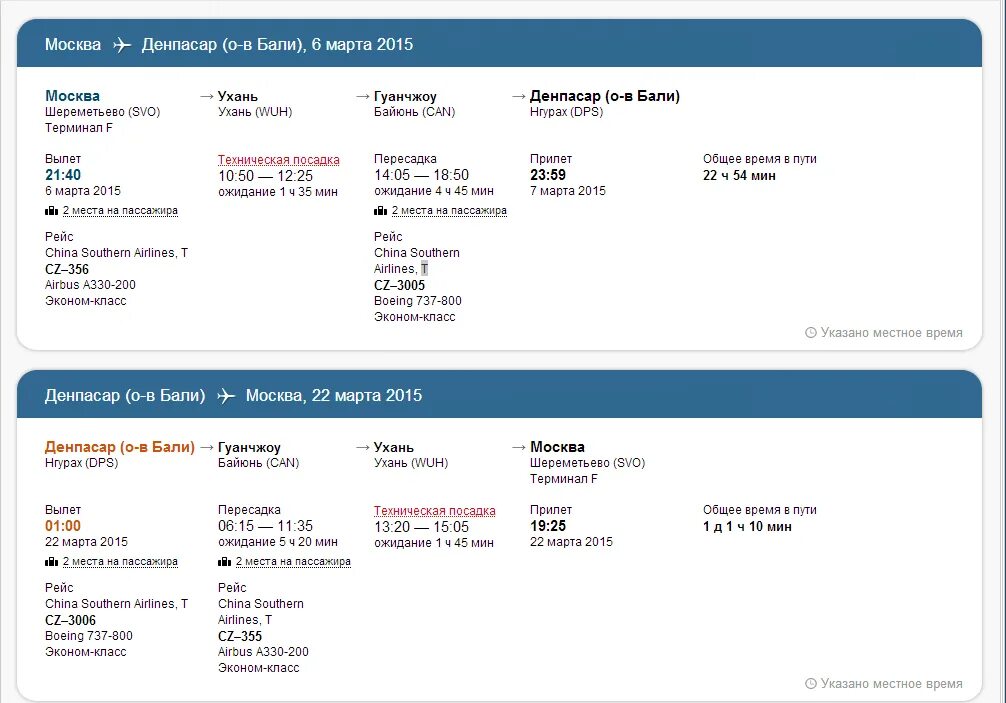
Task: Open the baggage link under the Москва departure
Action: coord(120,210)
